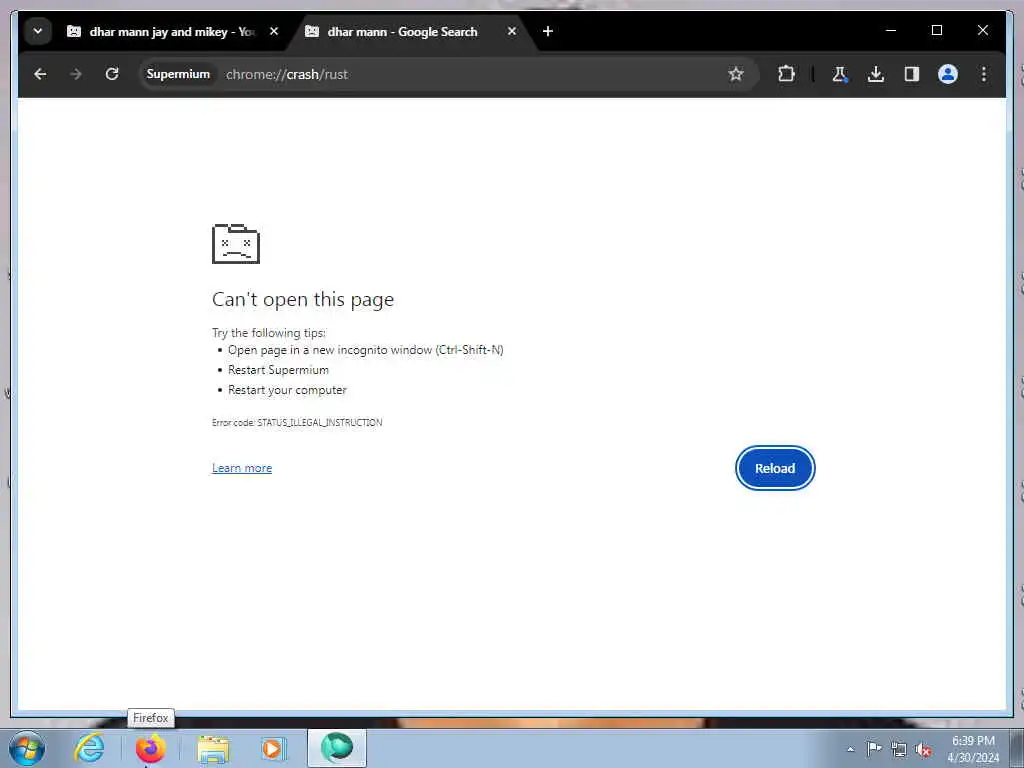
Task: Click the Supermium taskbar button
Action: [337, 748]
